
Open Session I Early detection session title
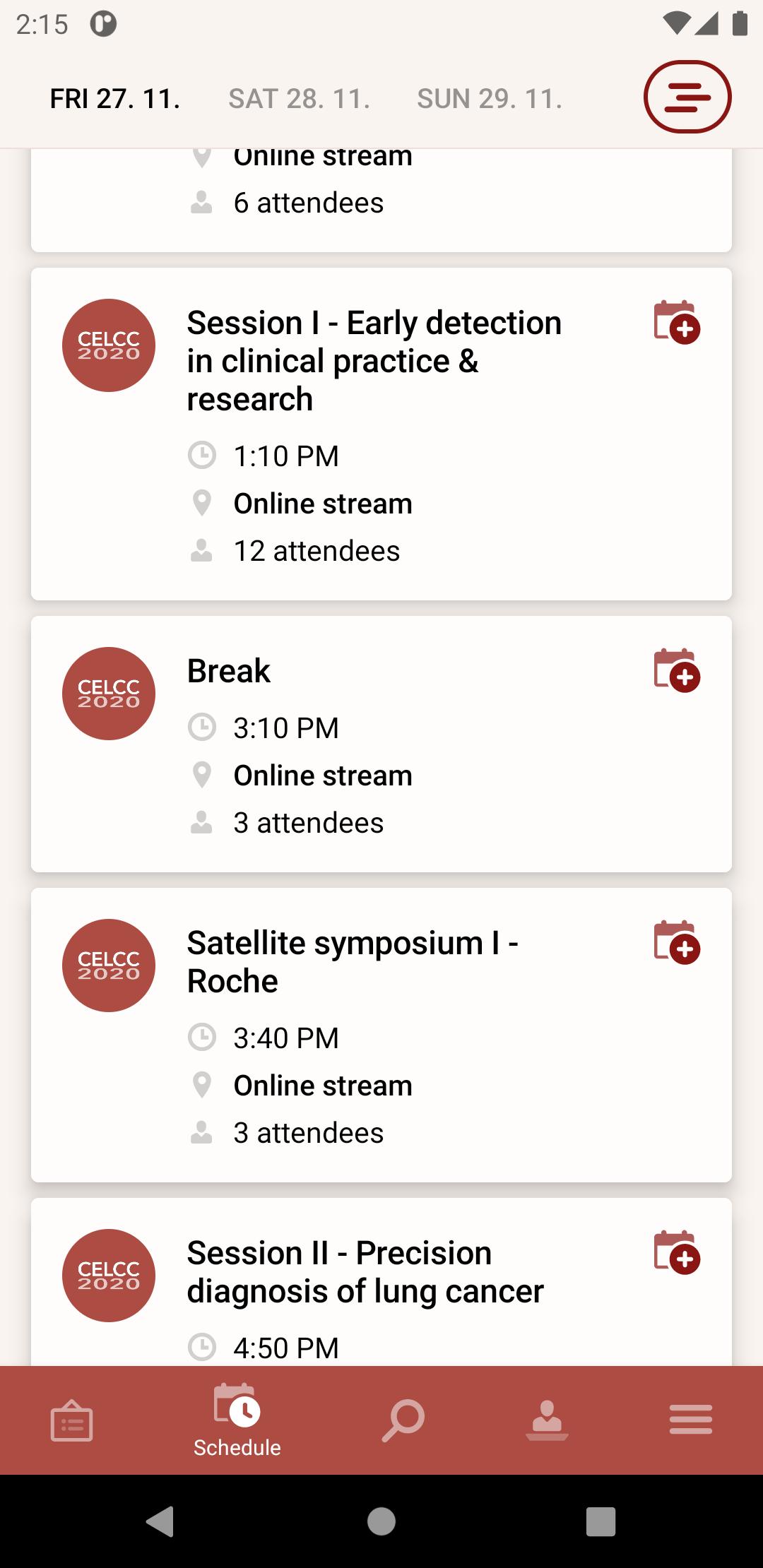[x=374, y=361]
